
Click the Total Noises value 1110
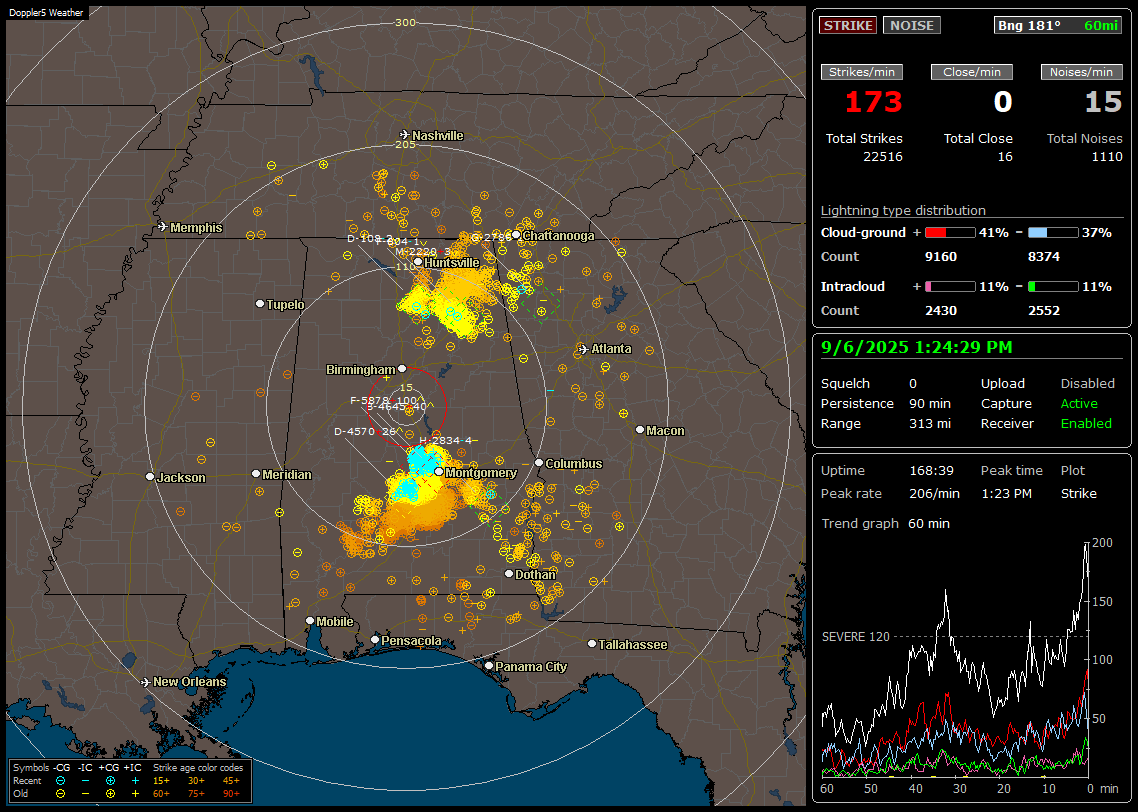click(x=1107, y=157)
